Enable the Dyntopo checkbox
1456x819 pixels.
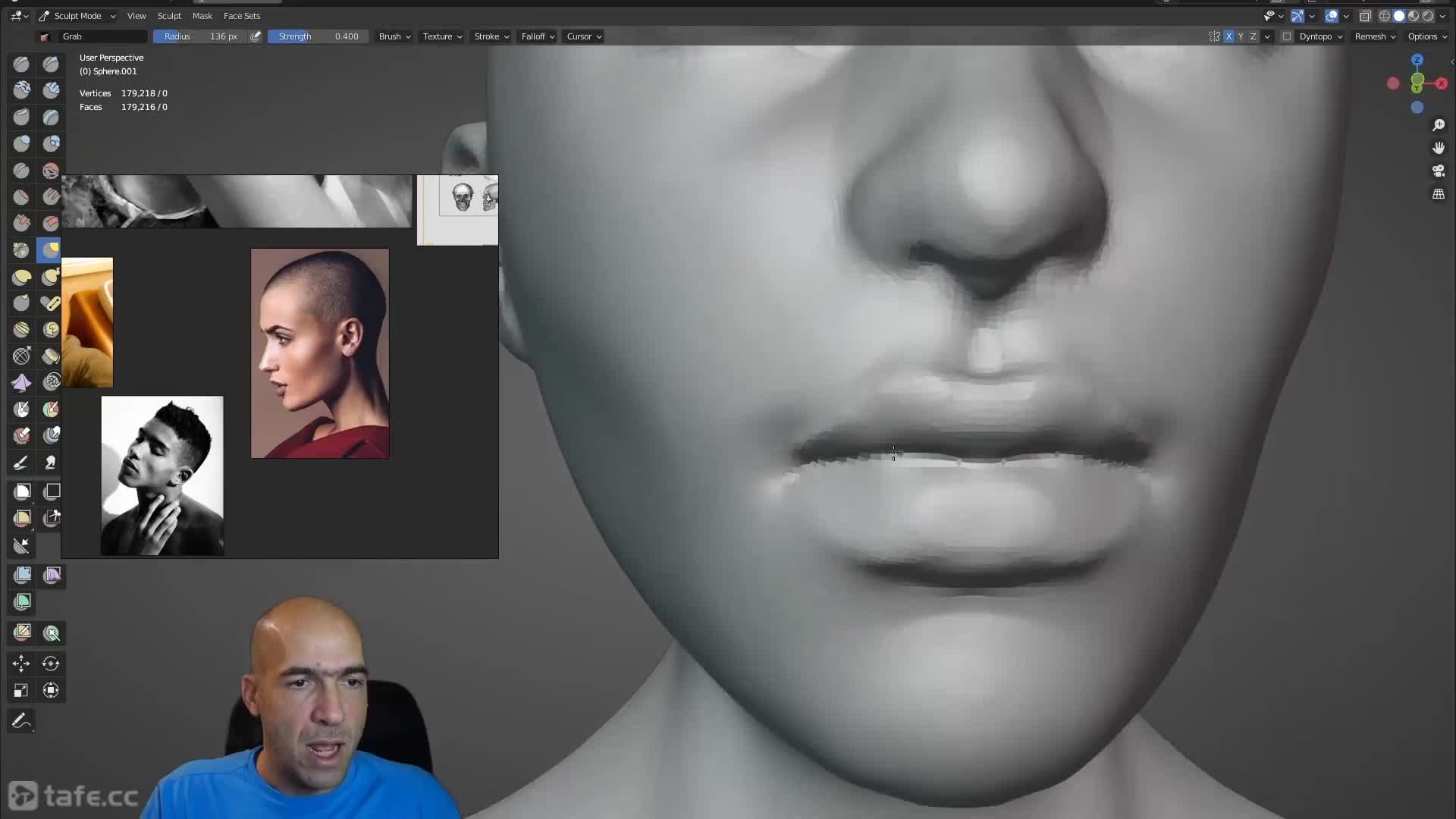click(x=1287, y=36)
